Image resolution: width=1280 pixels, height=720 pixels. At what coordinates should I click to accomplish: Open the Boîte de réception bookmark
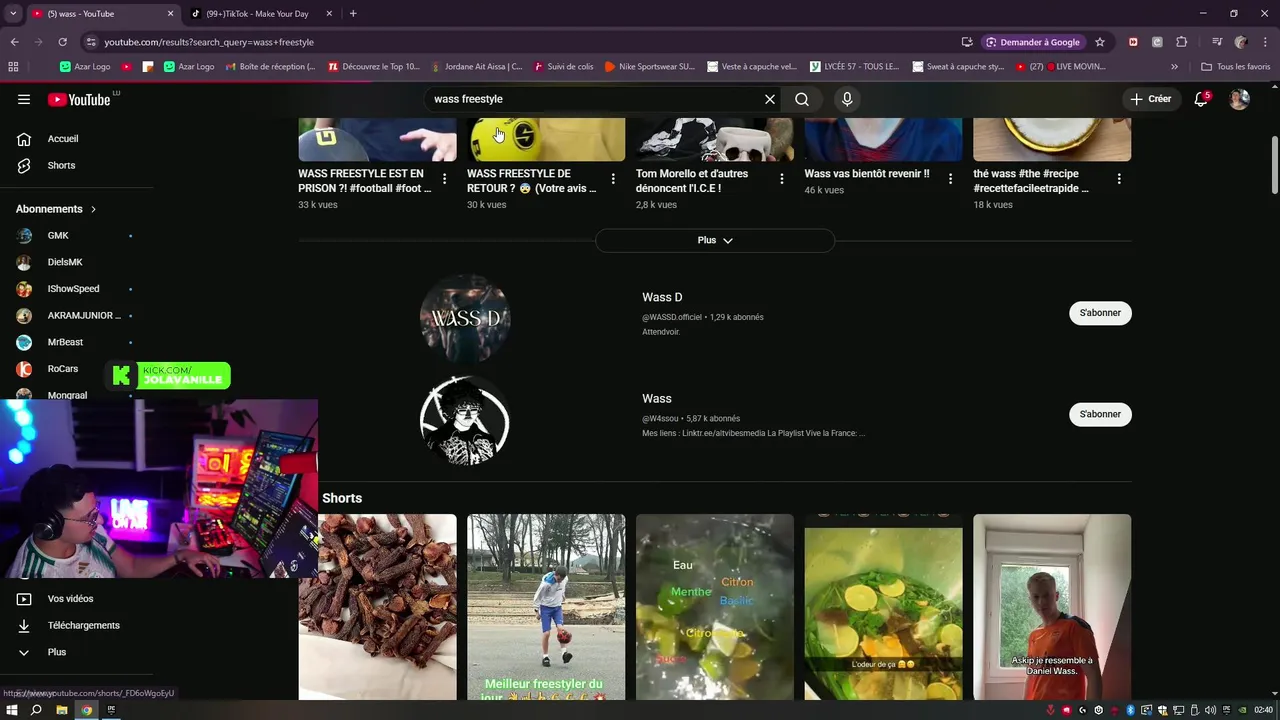click(270, 67)
